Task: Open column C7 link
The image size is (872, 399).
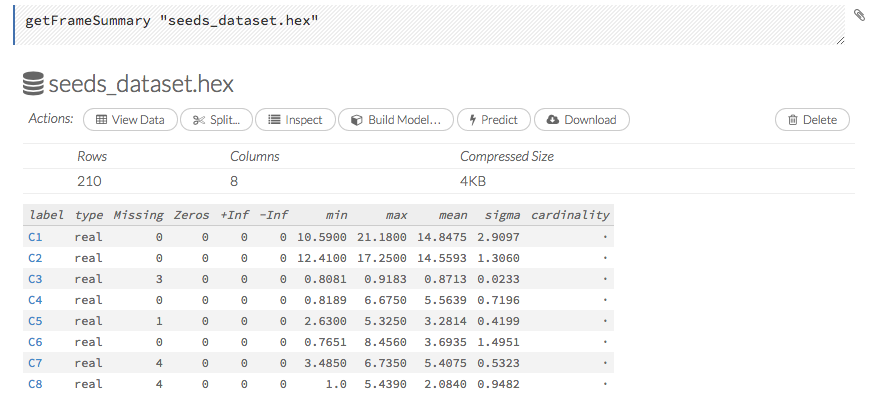Action: [35, 363]
